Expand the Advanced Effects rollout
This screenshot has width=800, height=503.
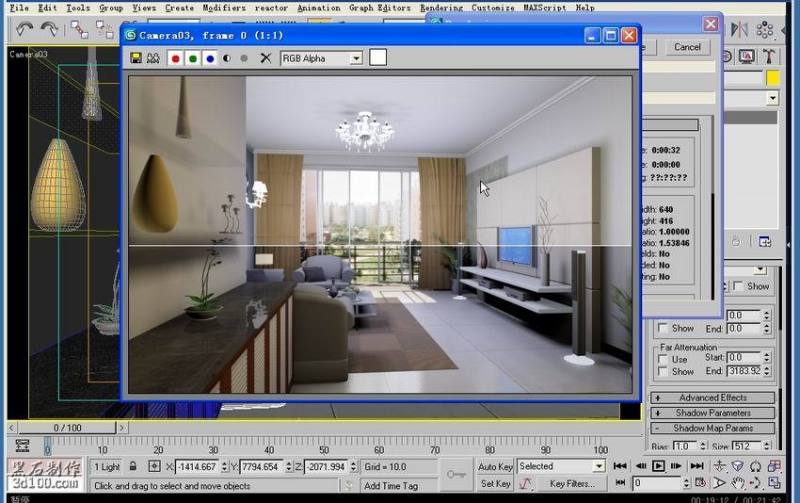point(712,398)
